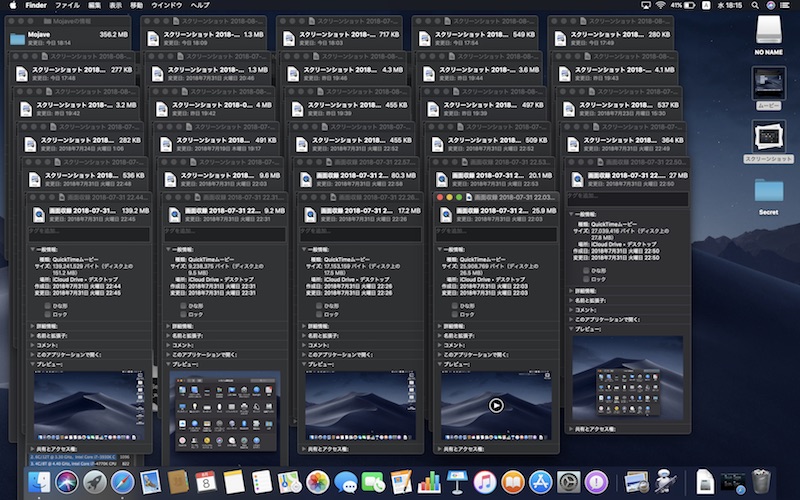Viewport: 800px width, 500px height.
Task: Check ひな形 in the 22.26 recording info
Action: pos(319,306)
